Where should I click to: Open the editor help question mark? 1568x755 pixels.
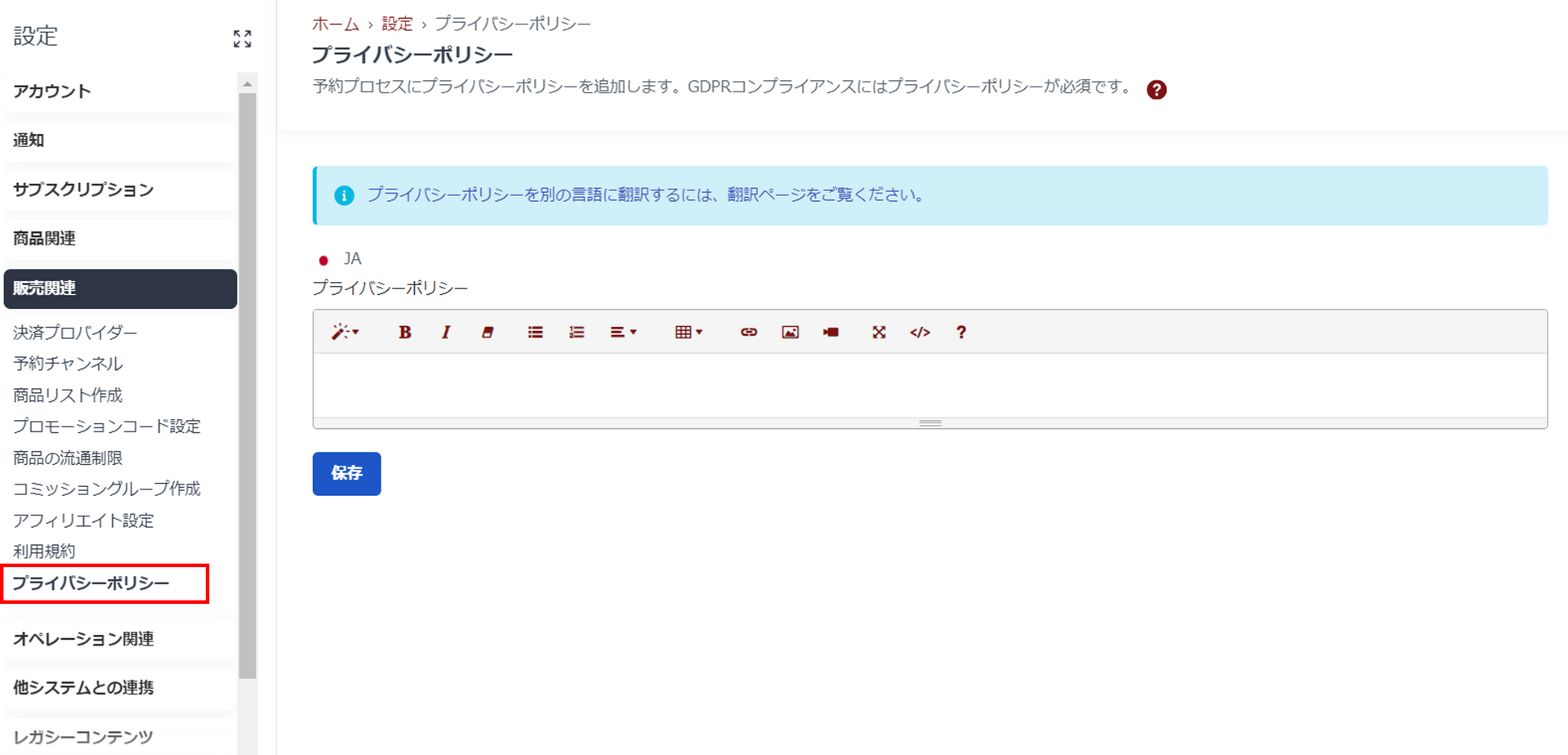pyautogui.click(x=961, y=333)
